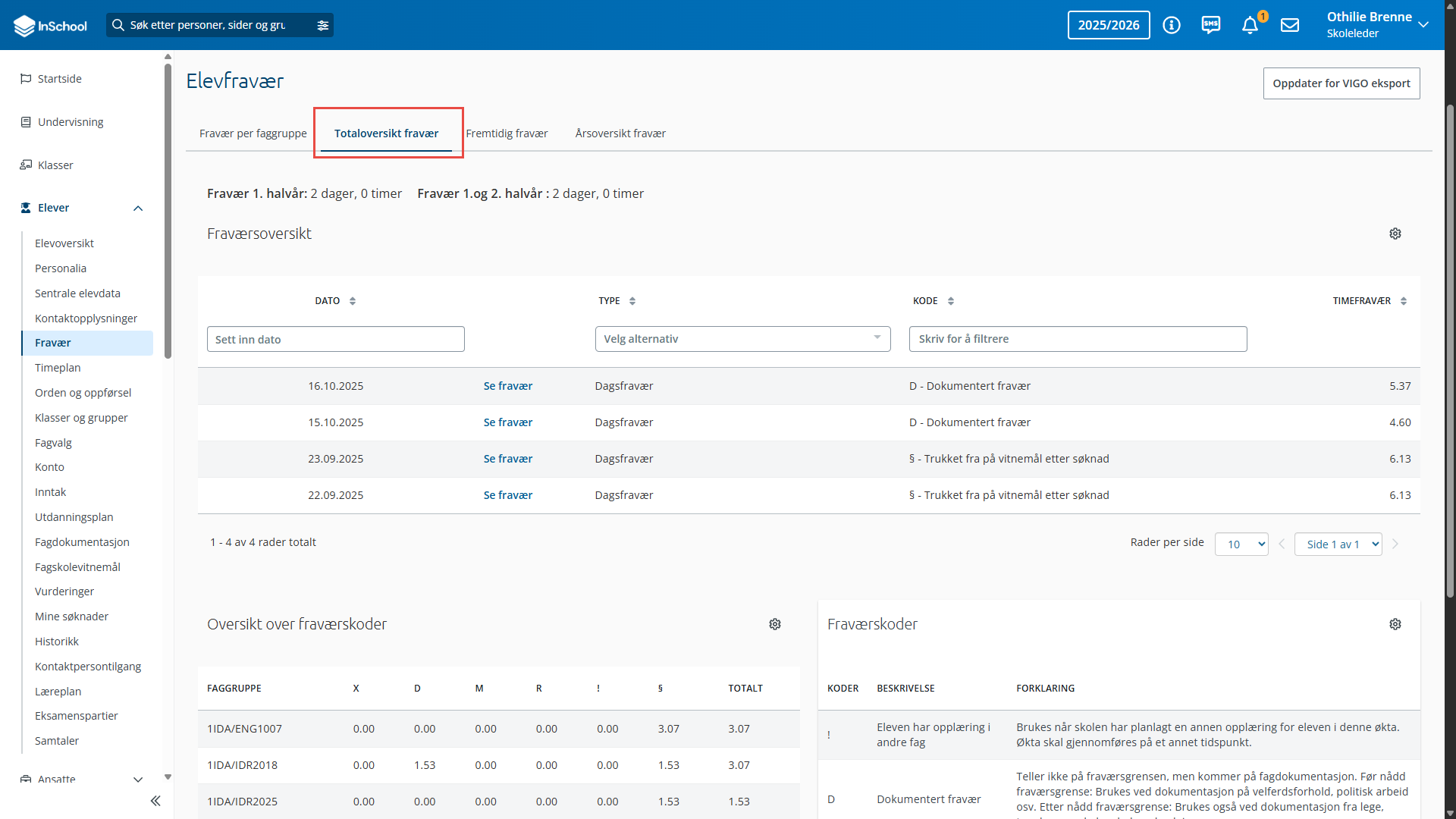Open Fraværskoder panel settings gear

click(1395, 624)
